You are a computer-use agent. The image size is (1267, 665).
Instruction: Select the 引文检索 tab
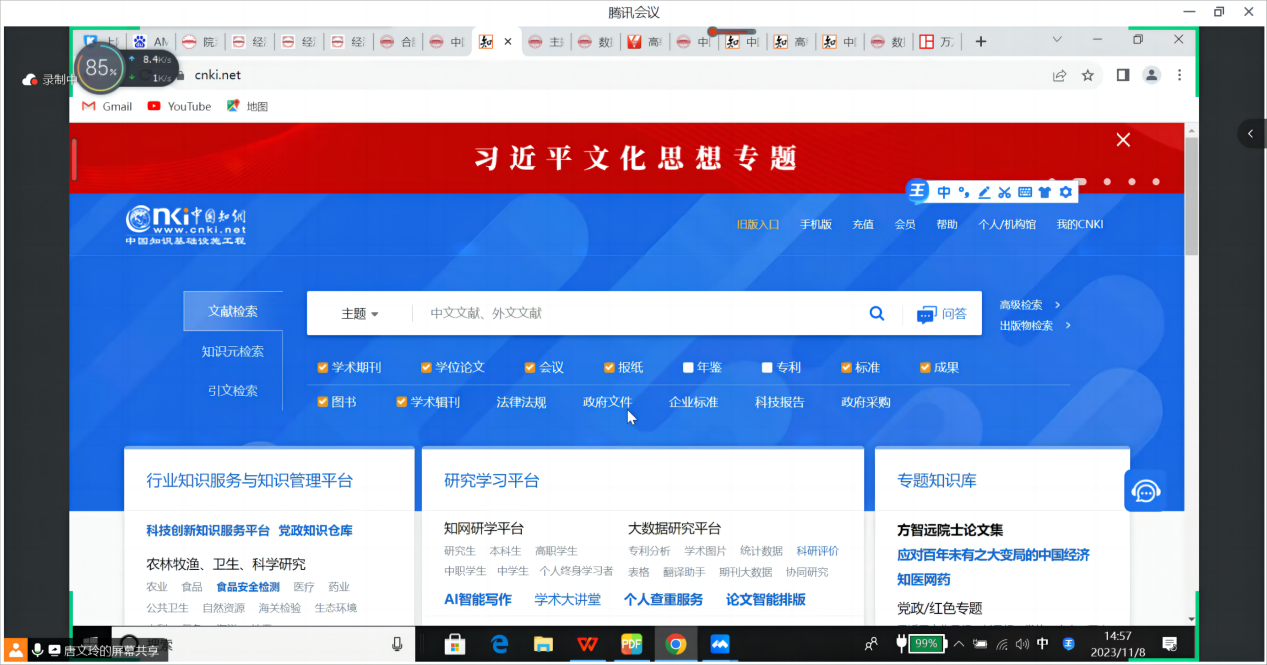[232, 391]
